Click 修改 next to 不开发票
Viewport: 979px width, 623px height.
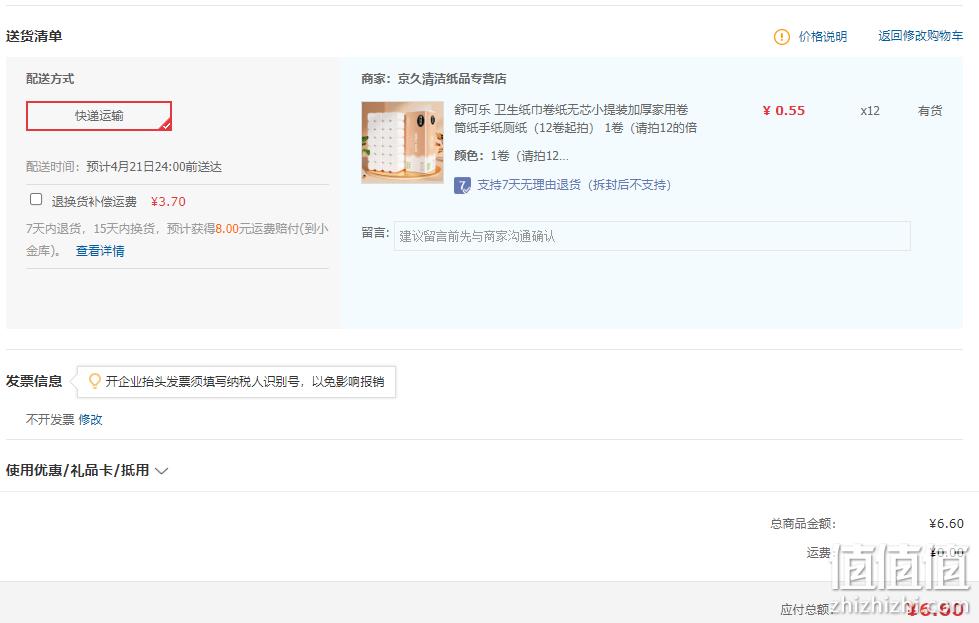[x=90, y=419]
